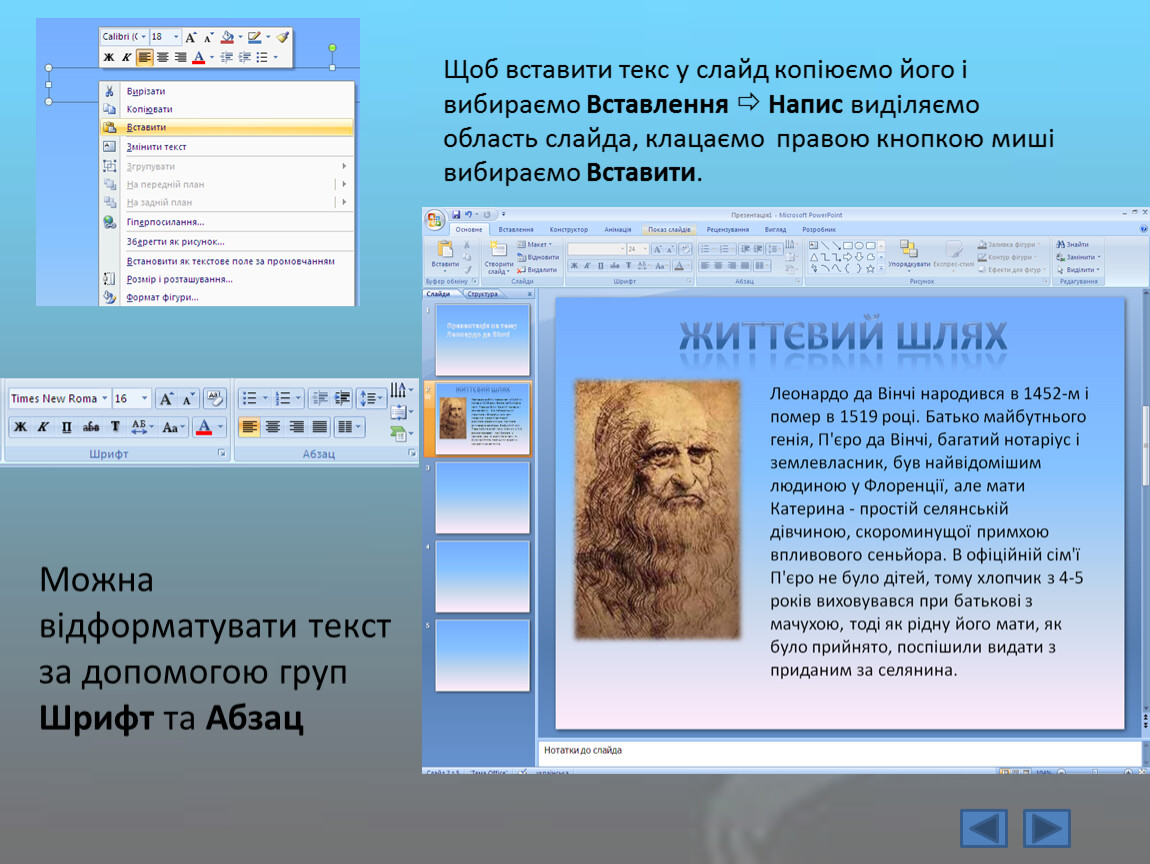This screenshot has height=864, width=1150.
Task: Open font size 16 dropdown
Action: (144, 398)
